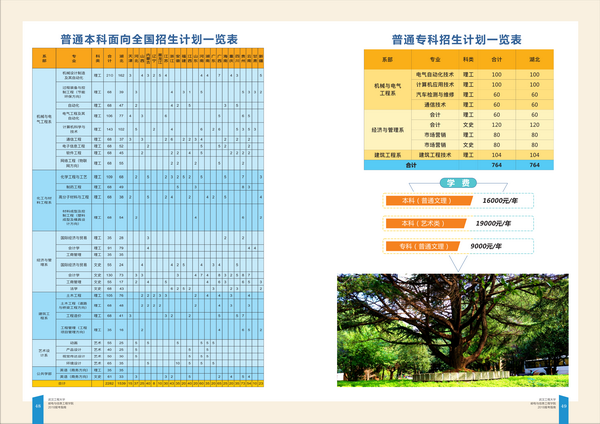Open the campus tree photograph
Viewport: 600px width, 424px height.
point(453,330)
